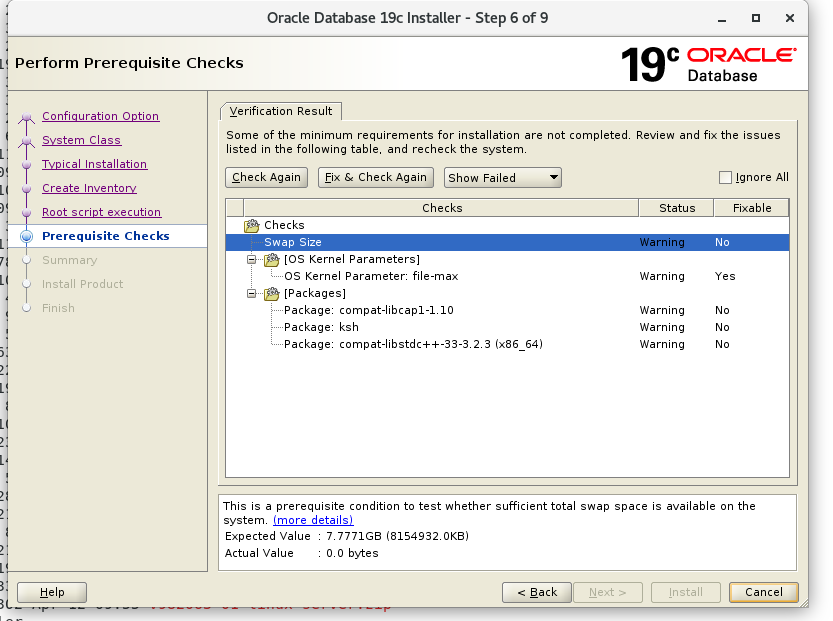This screenshot has width=833, height=621.
Task: Collapse the Packages tree node
Action: (x=251, y=293)
